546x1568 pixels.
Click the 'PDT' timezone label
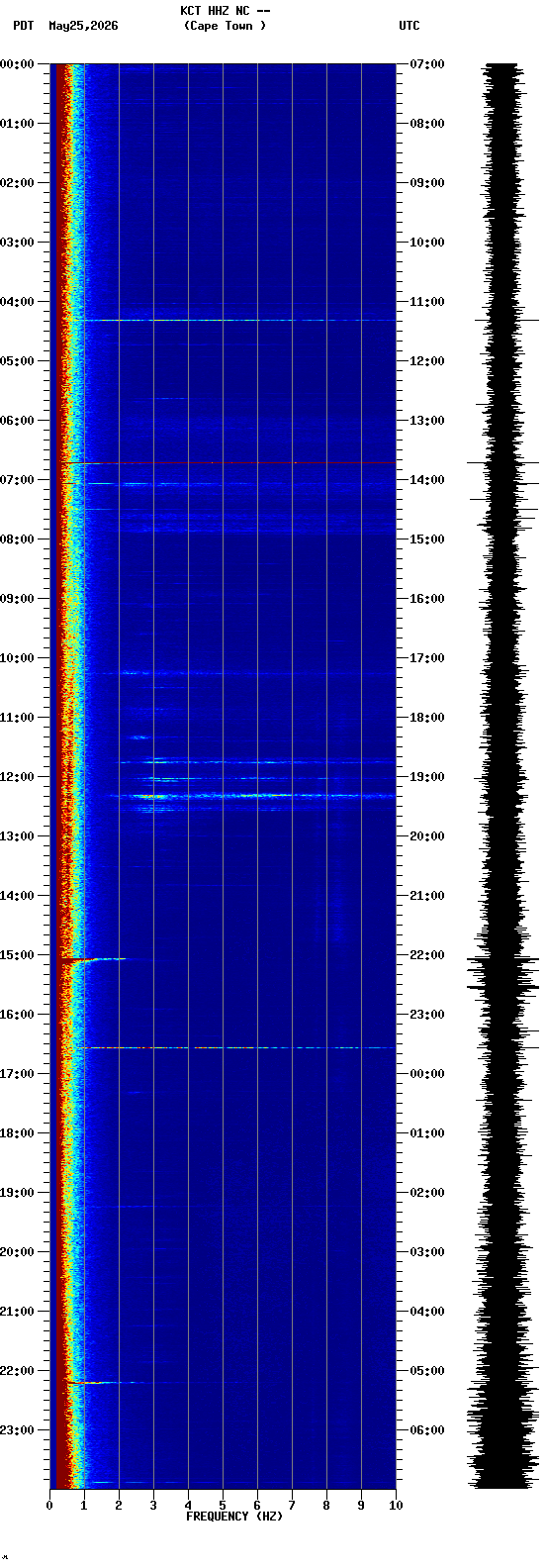click(x=23, y=26)
